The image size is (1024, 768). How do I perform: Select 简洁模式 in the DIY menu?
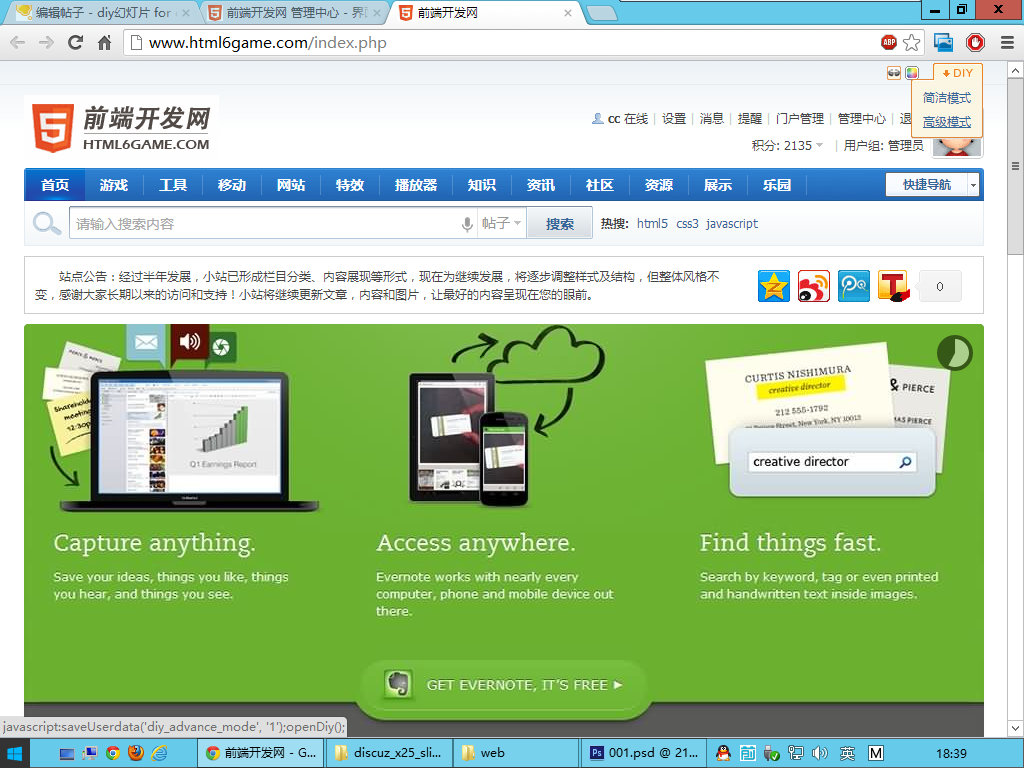(x=947, y=98)
